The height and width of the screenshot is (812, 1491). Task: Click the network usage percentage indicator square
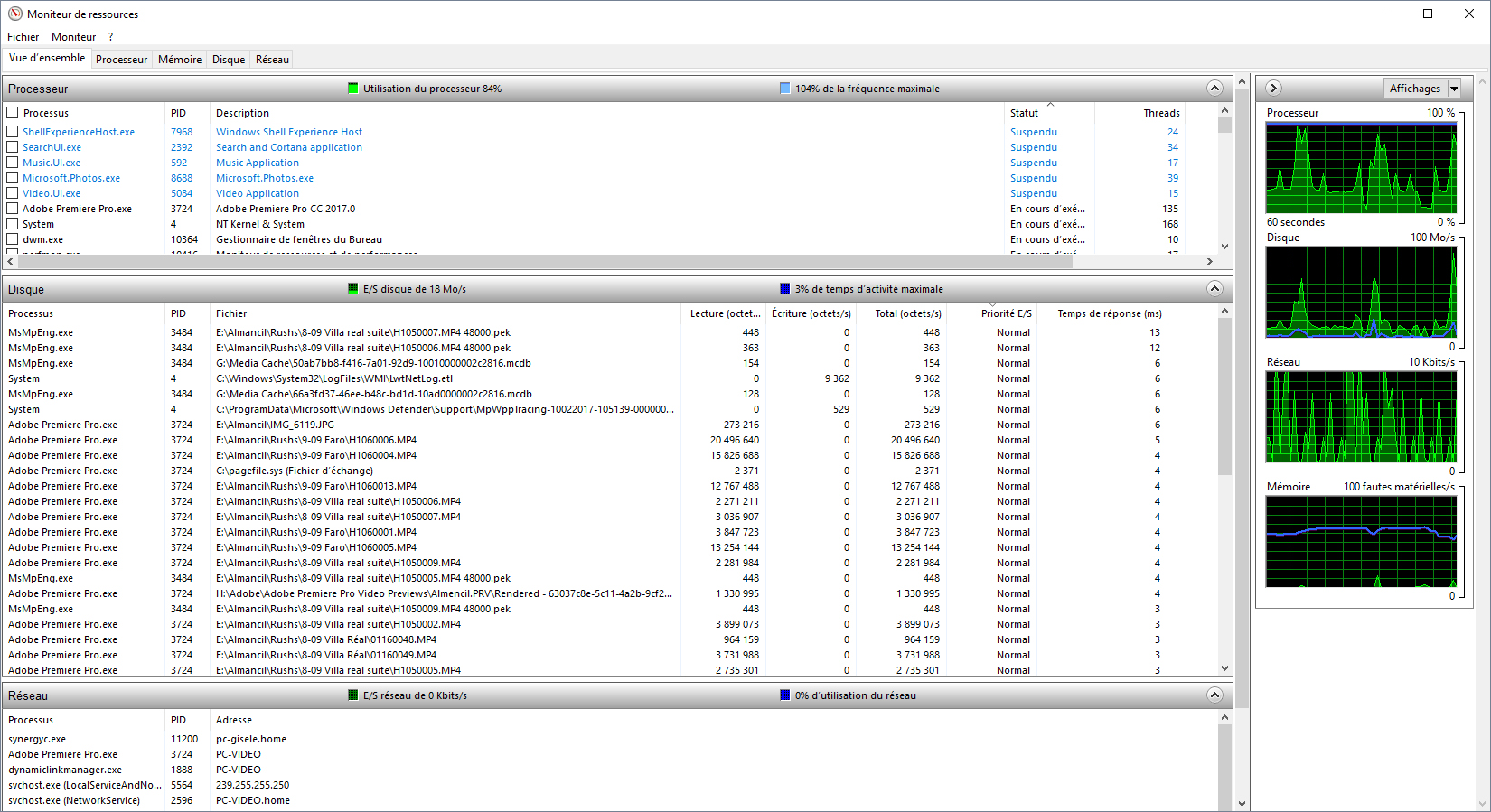click(x=784, y=695)
